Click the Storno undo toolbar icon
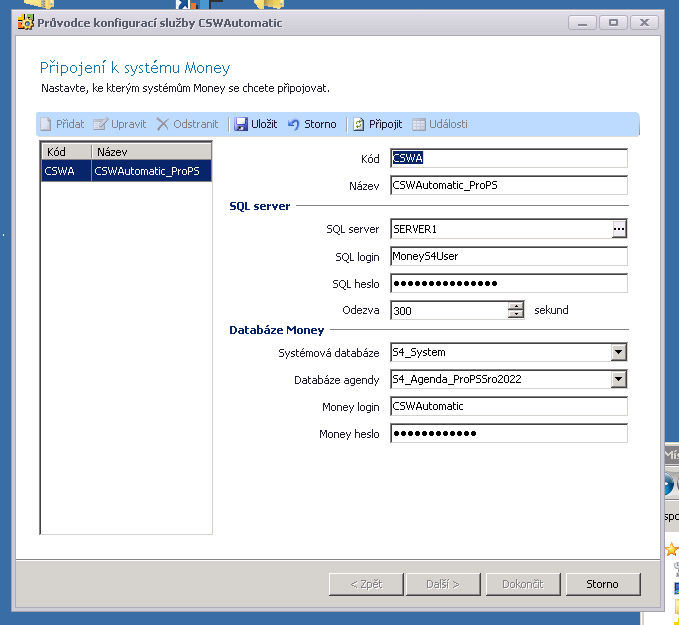 coord(294,124)
